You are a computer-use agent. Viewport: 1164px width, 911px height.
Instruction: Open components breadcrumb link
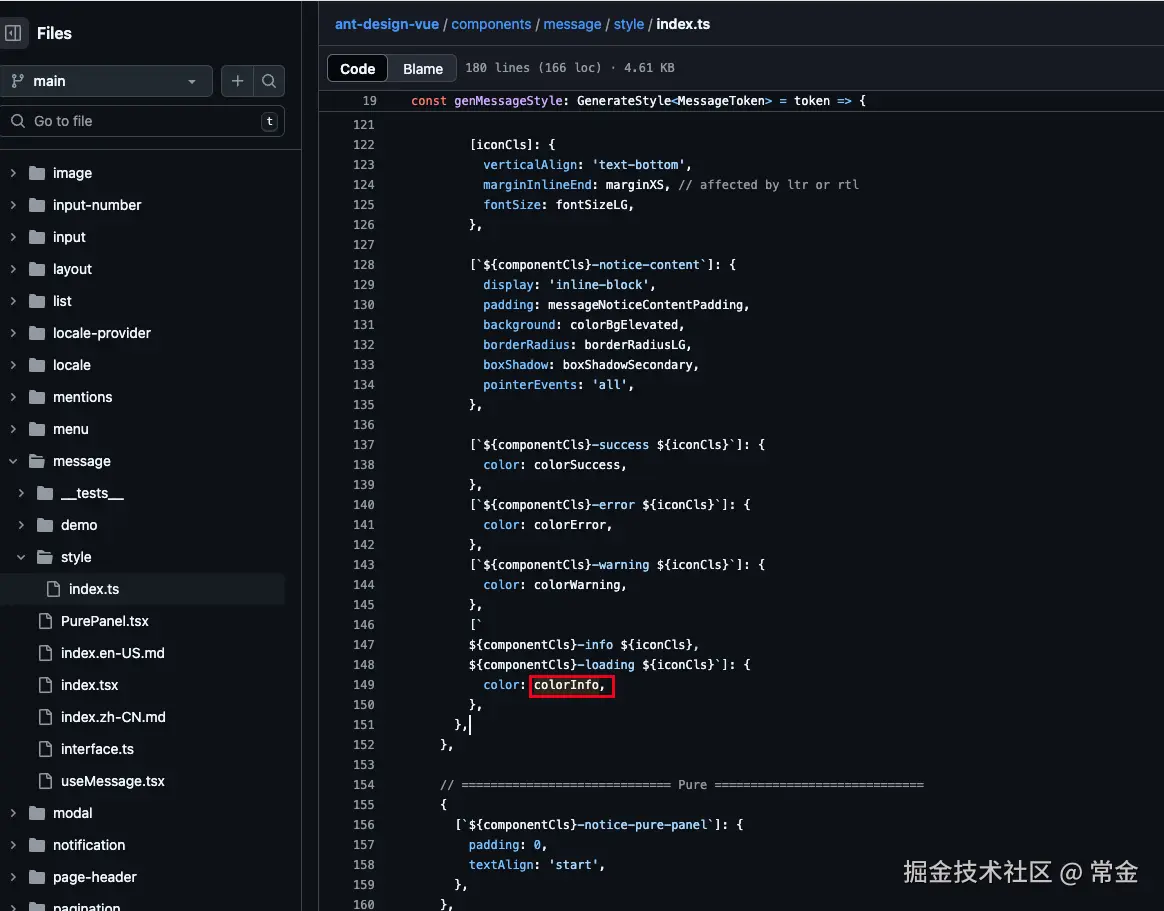[x=491, y=24]
